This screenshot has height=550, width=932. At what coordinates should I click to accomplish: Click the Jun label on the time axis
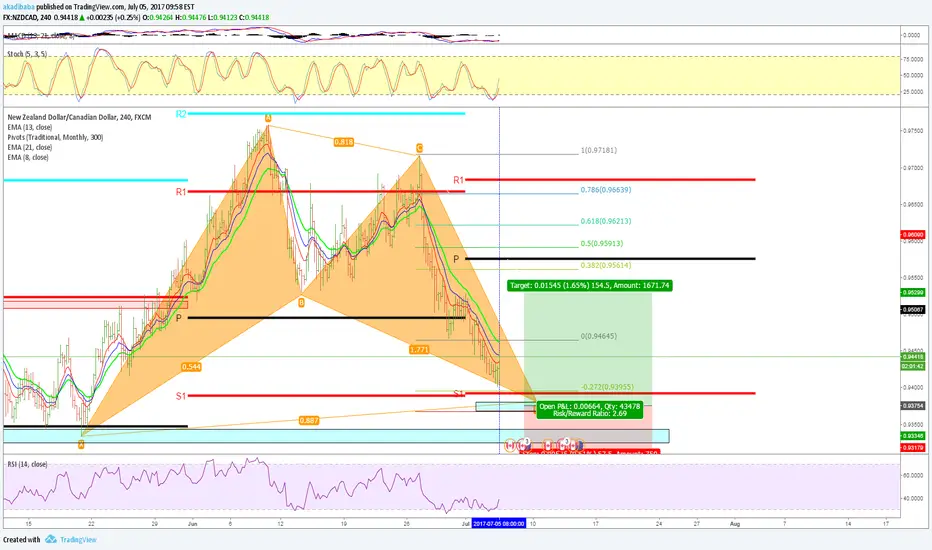pyautogui.click(x=192, y=524)
